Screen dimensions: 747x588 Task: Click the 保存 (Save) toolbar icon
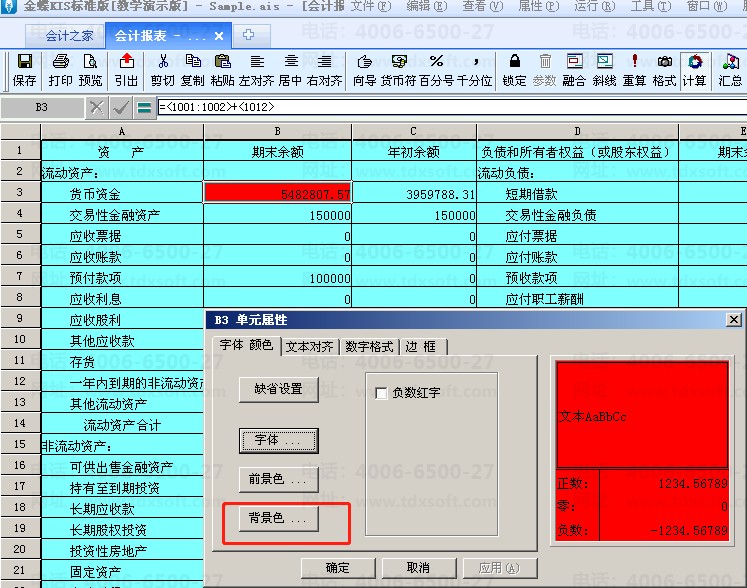click(25, 69)
